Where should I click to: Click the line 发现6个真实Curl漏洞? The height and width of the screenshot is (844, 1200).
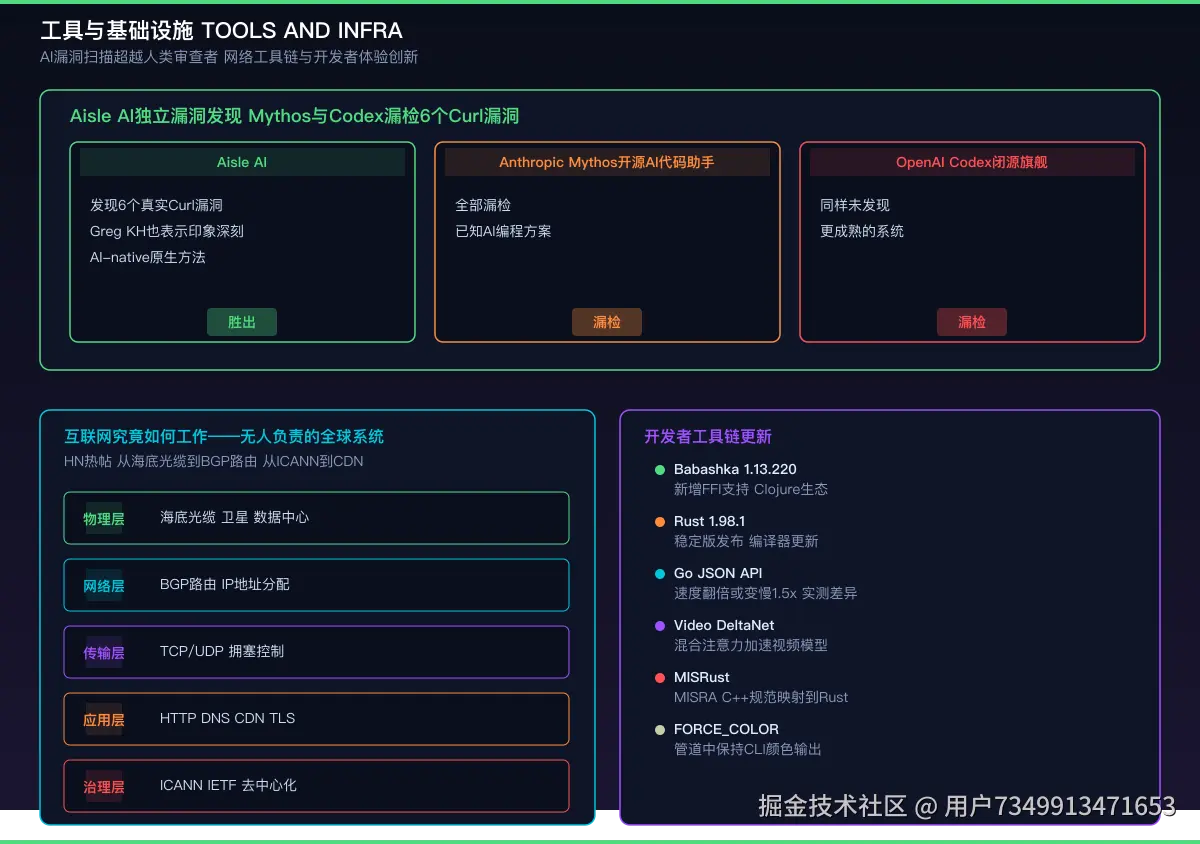coord(156,205)
